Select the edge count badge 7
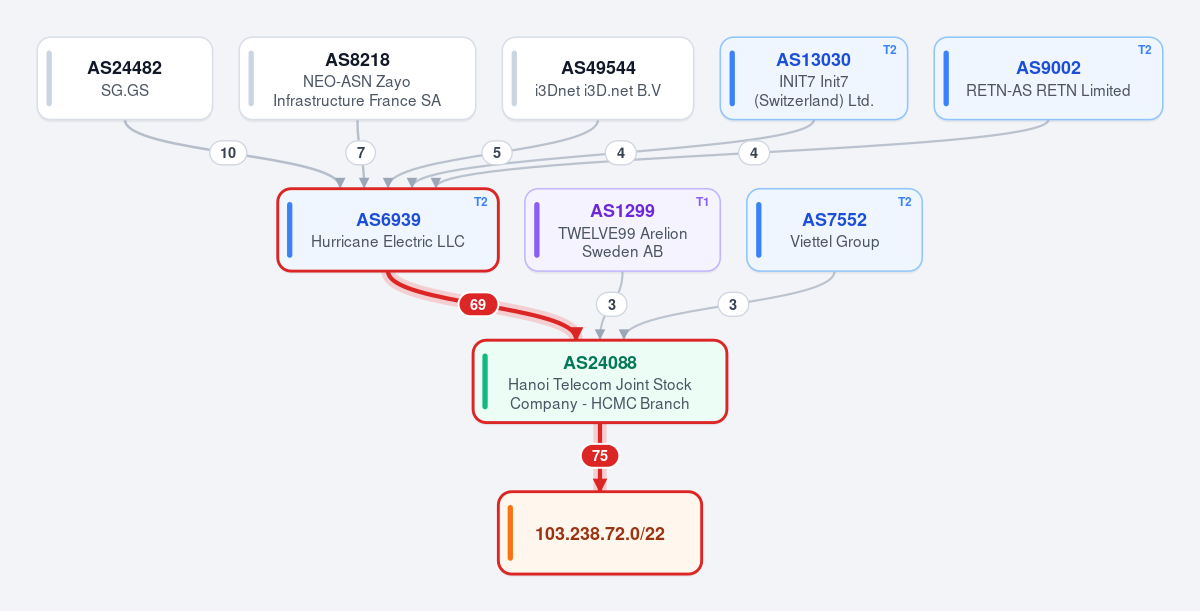The image size is (1200, 611). (360, 153)
